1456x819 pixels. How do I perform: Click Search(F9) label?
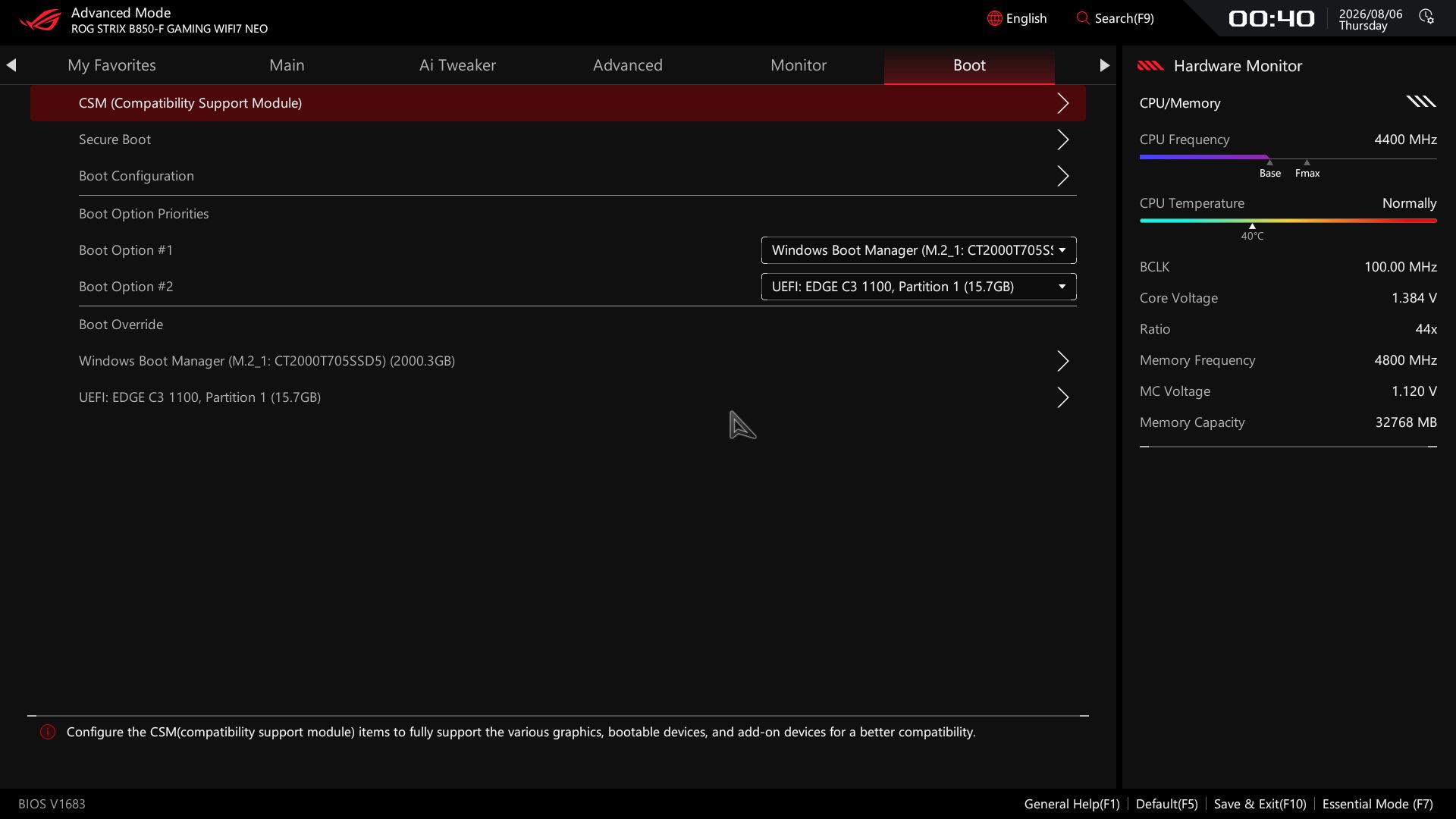pyautogui.click(x=1125, y=18)
